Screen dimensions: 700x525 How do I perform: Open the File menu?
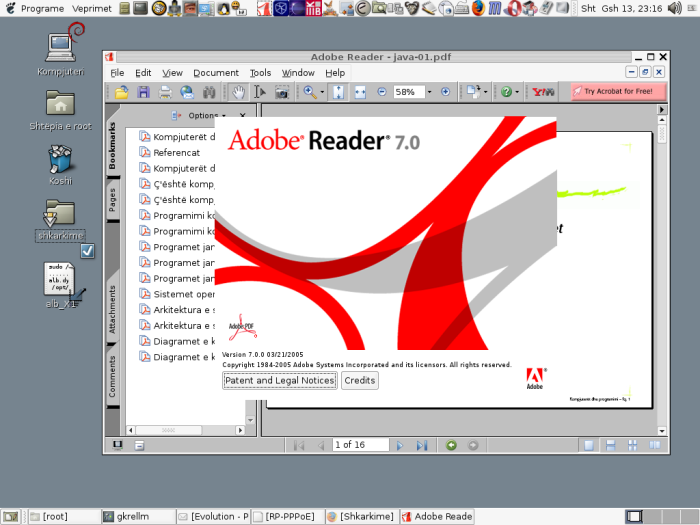117,73
